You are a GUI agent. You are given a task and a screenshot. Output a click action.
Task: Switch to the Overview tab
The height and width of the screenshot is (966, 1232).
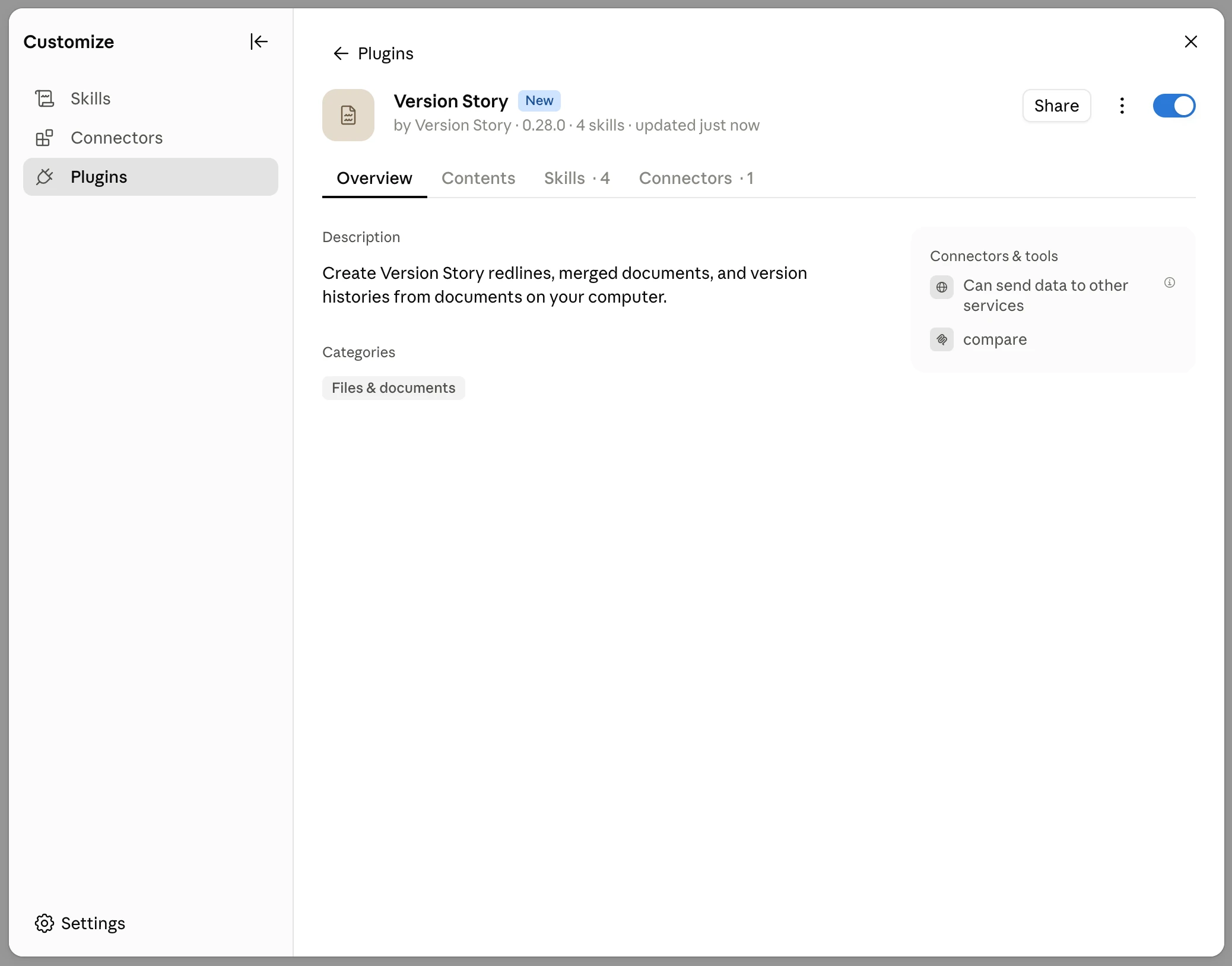click(x=374, y=178)
